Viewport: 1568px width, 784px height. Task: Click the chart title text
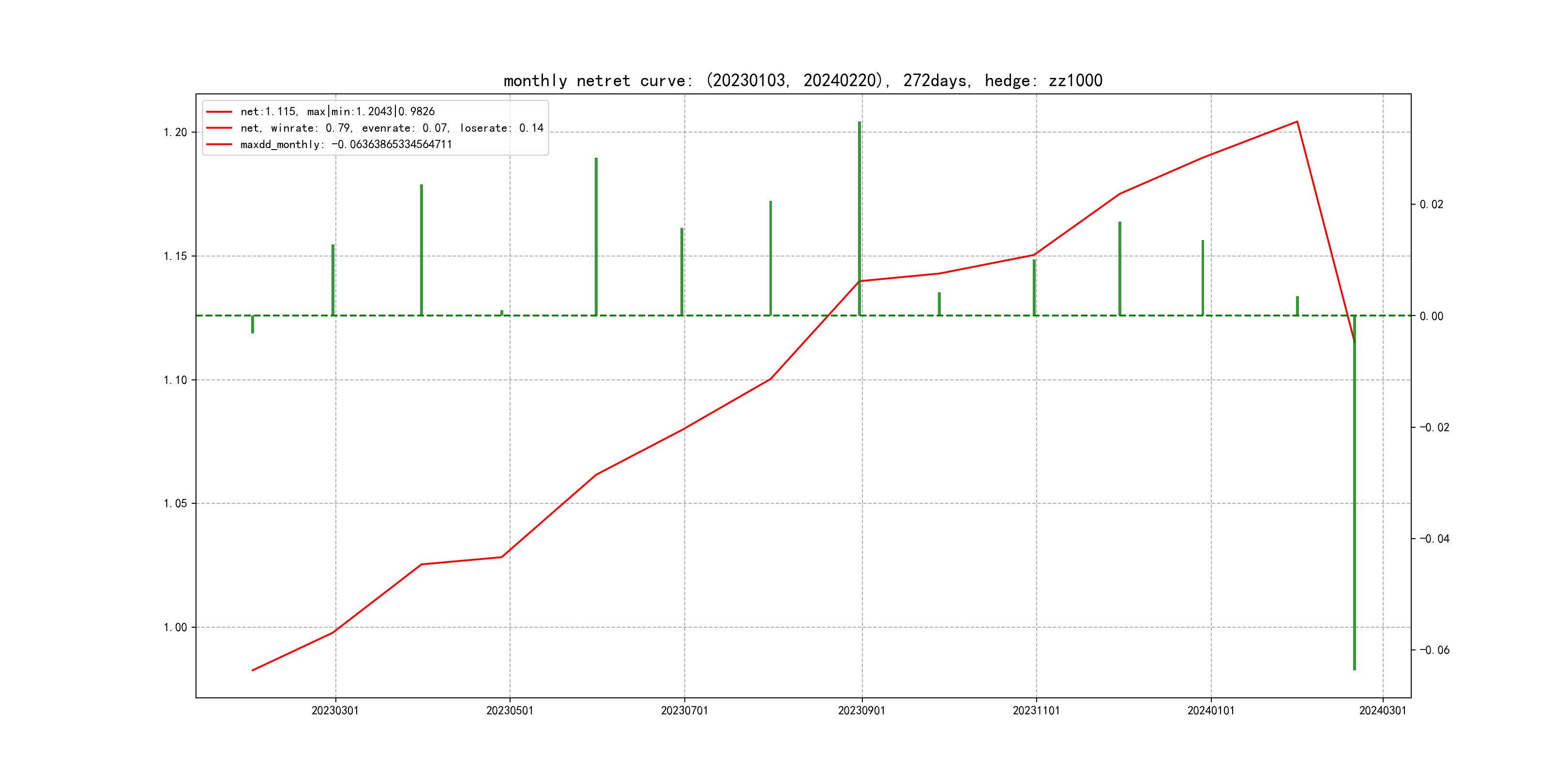[x=802, y=80]
